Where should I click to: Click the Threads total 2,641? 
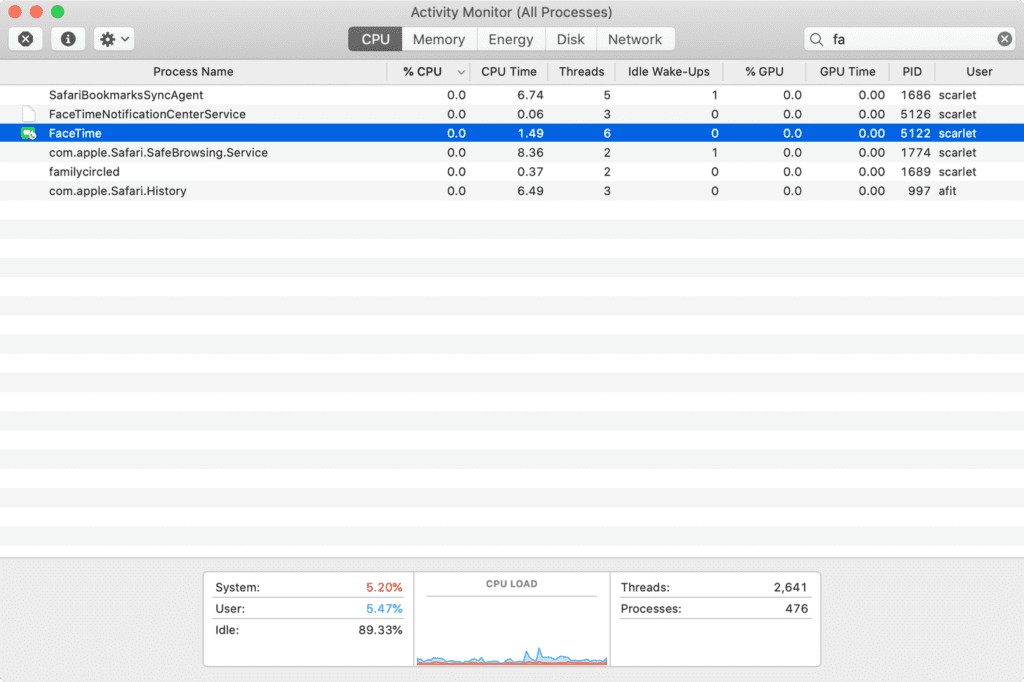[x=790, y=587]
